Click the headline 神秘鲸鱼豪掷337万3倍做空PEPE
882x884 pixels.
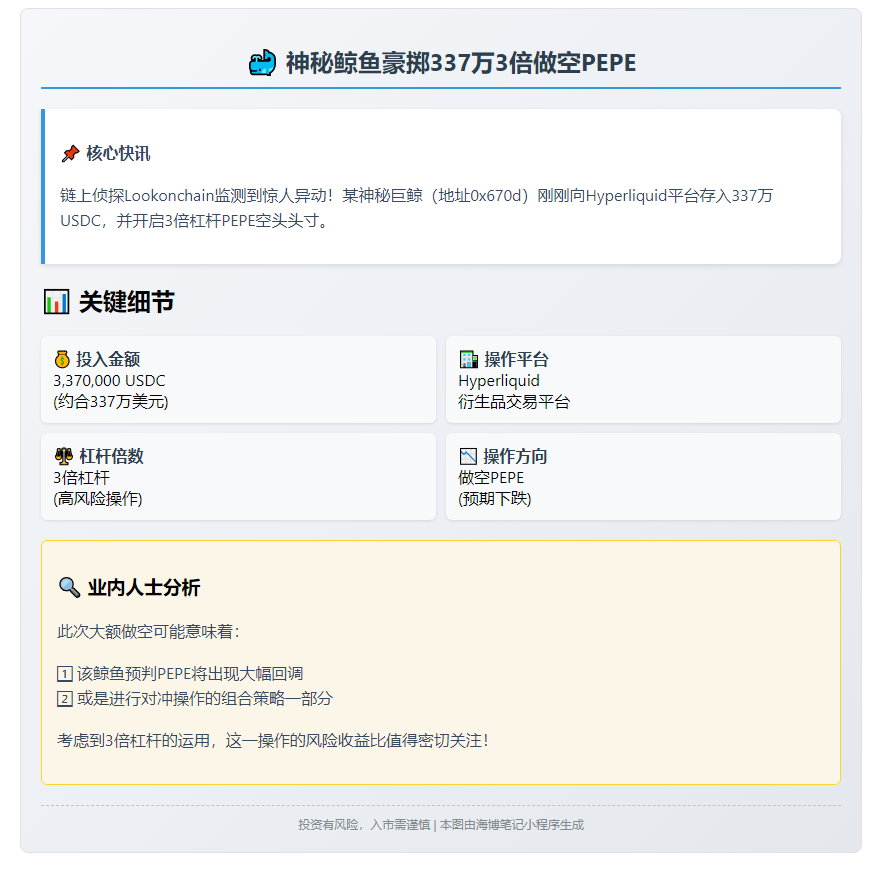(x=460, y=64)
